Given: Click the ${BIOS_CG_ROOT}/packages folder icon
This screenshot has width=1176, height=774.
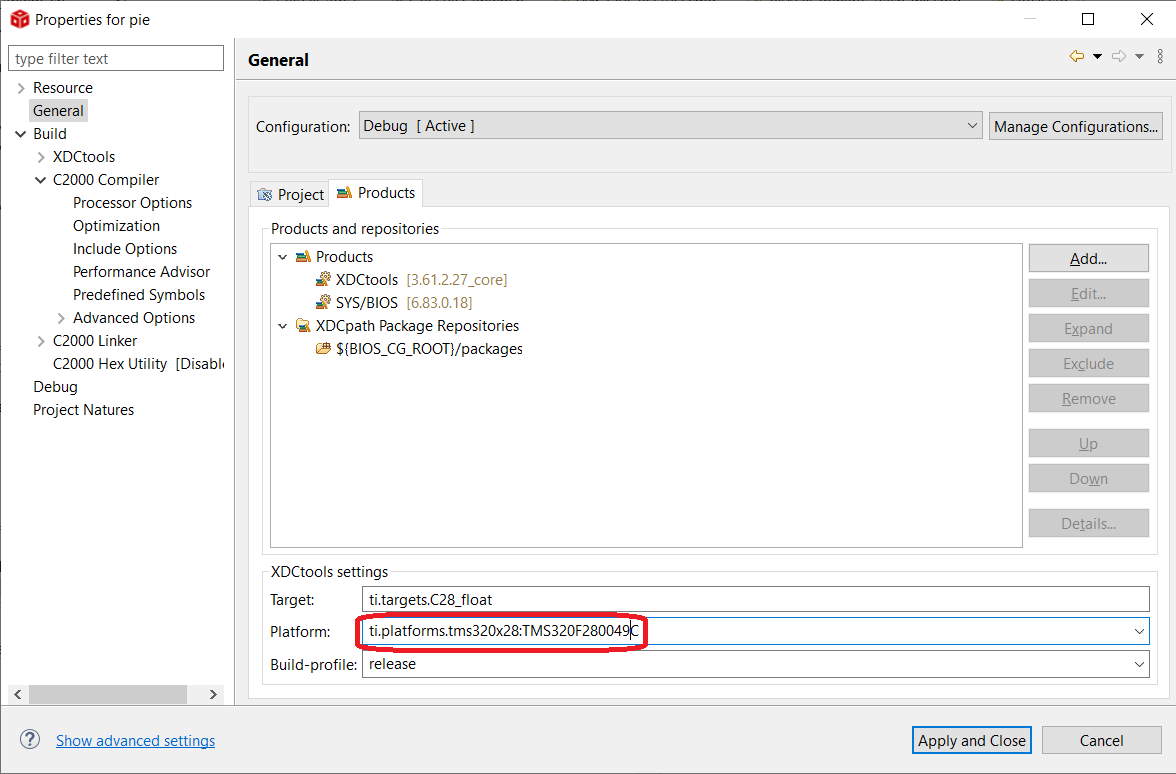Looking at the screenshot, I should click(x=323, y=349).
